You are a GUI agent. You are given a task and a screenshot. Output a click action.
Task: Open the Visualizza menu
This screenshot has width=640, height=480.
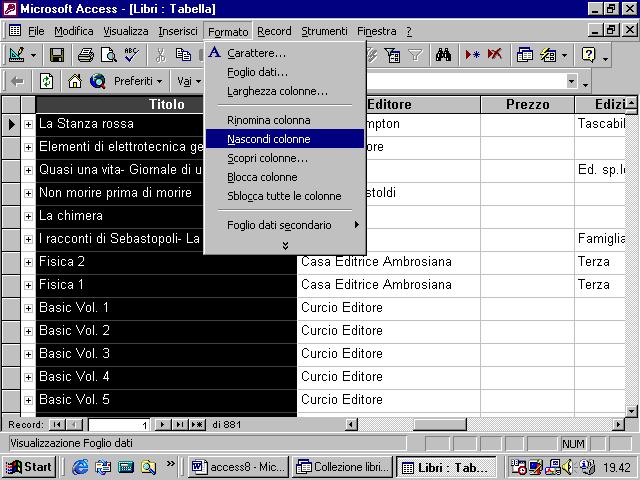(x=125, y=31)
